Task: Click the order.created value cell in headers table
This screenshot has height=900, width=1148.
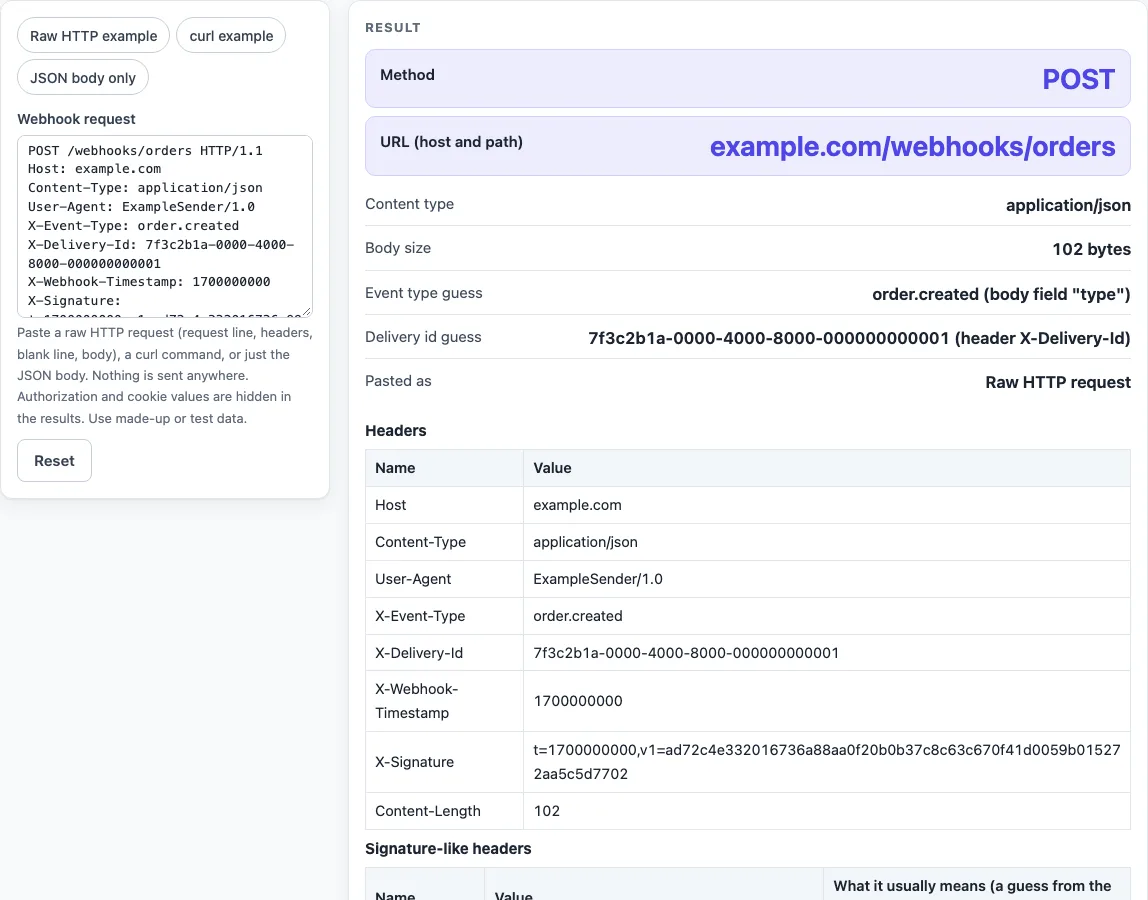Action: [x=827, y=616]
